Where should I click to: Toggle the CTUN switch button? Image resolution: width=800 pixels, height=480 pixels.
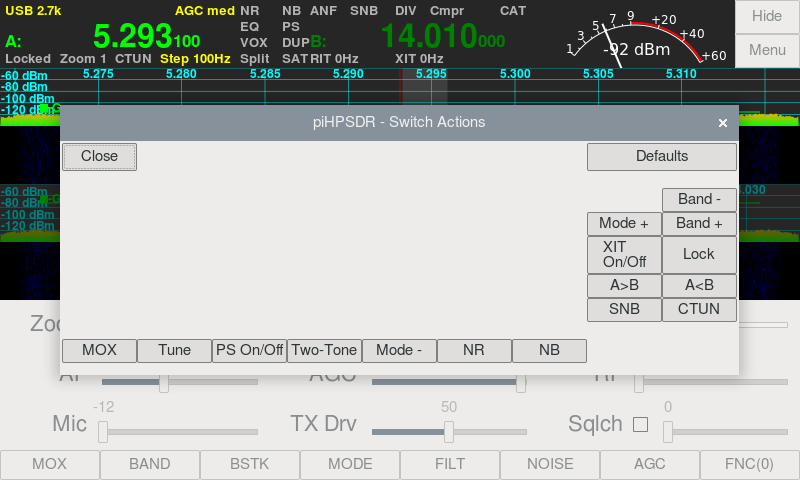coord(699,309)
